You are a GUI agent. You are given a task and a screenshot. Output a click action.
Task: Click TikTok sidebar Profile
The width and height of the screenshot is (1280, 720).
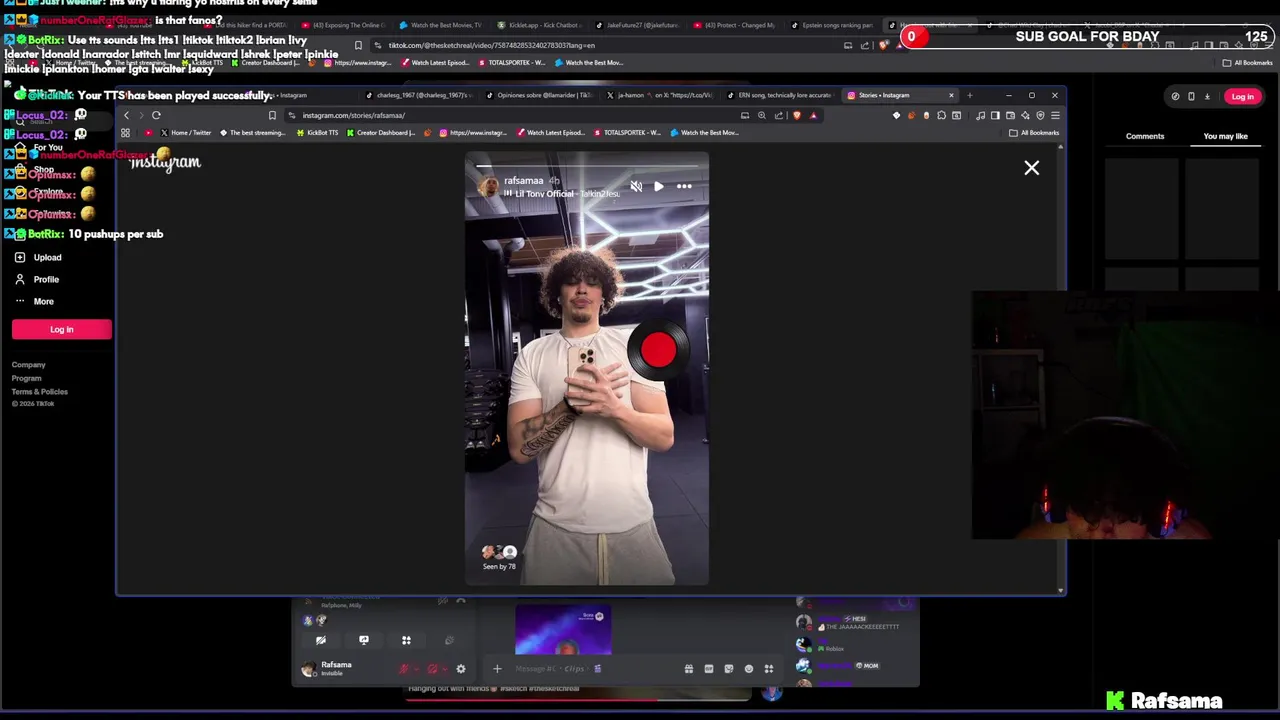tap(37, 279)
